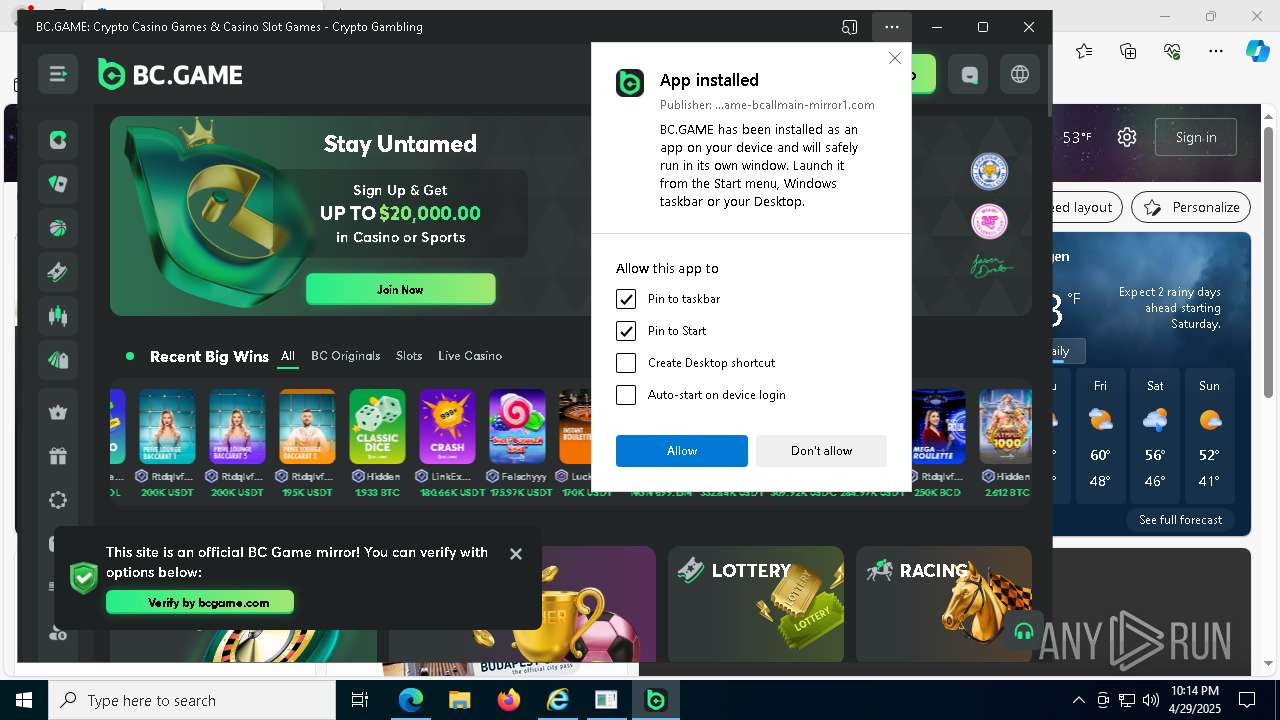Open the Windows Start menu
This screenshot has height=720, width=1280.
pos(23,700)
